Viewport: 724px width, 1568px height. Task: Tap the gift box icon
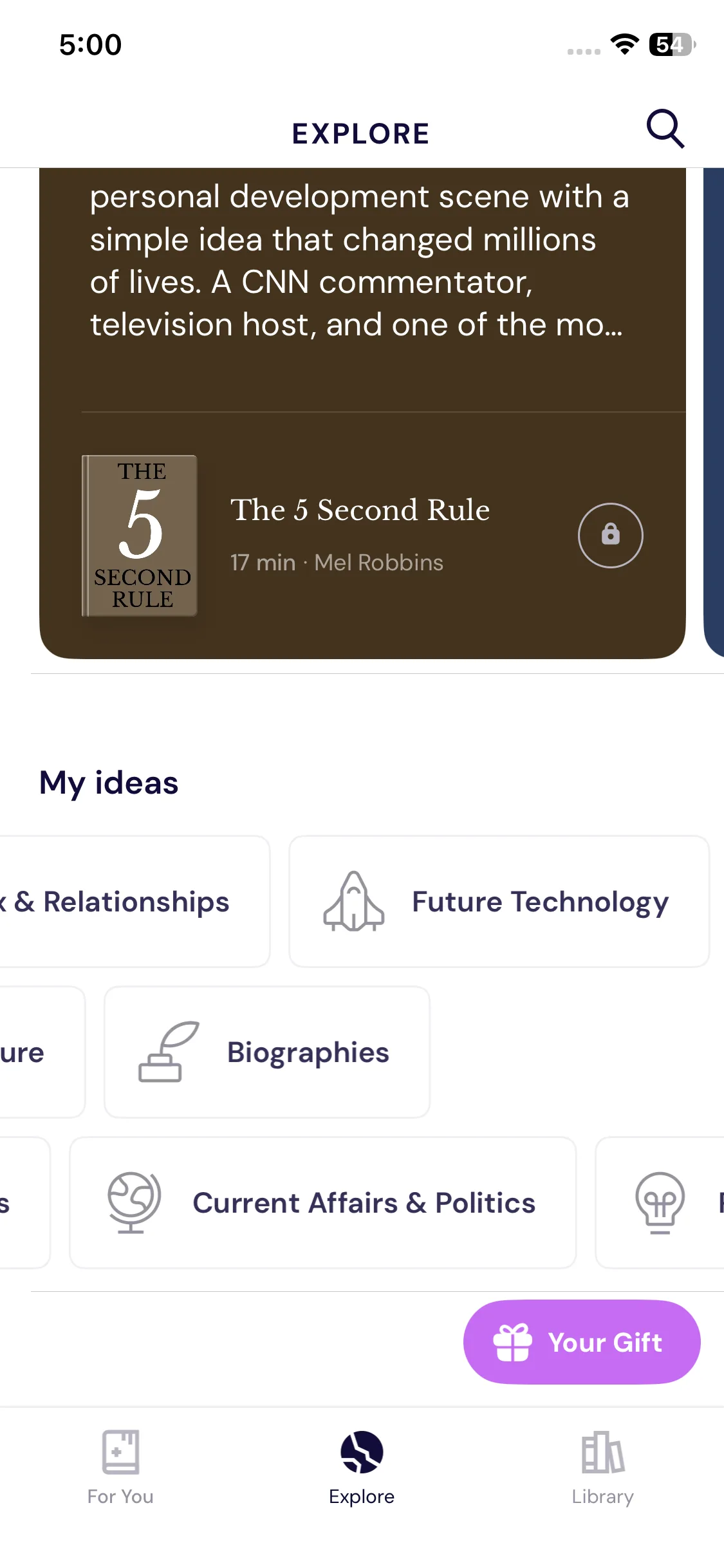(x=512, y=1342)
